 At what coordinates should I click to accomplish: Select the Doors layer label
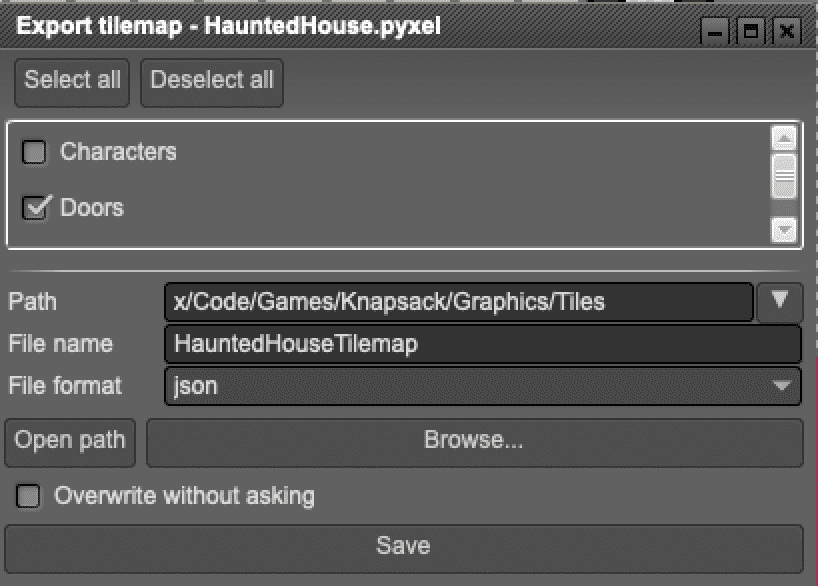point(92,208)
